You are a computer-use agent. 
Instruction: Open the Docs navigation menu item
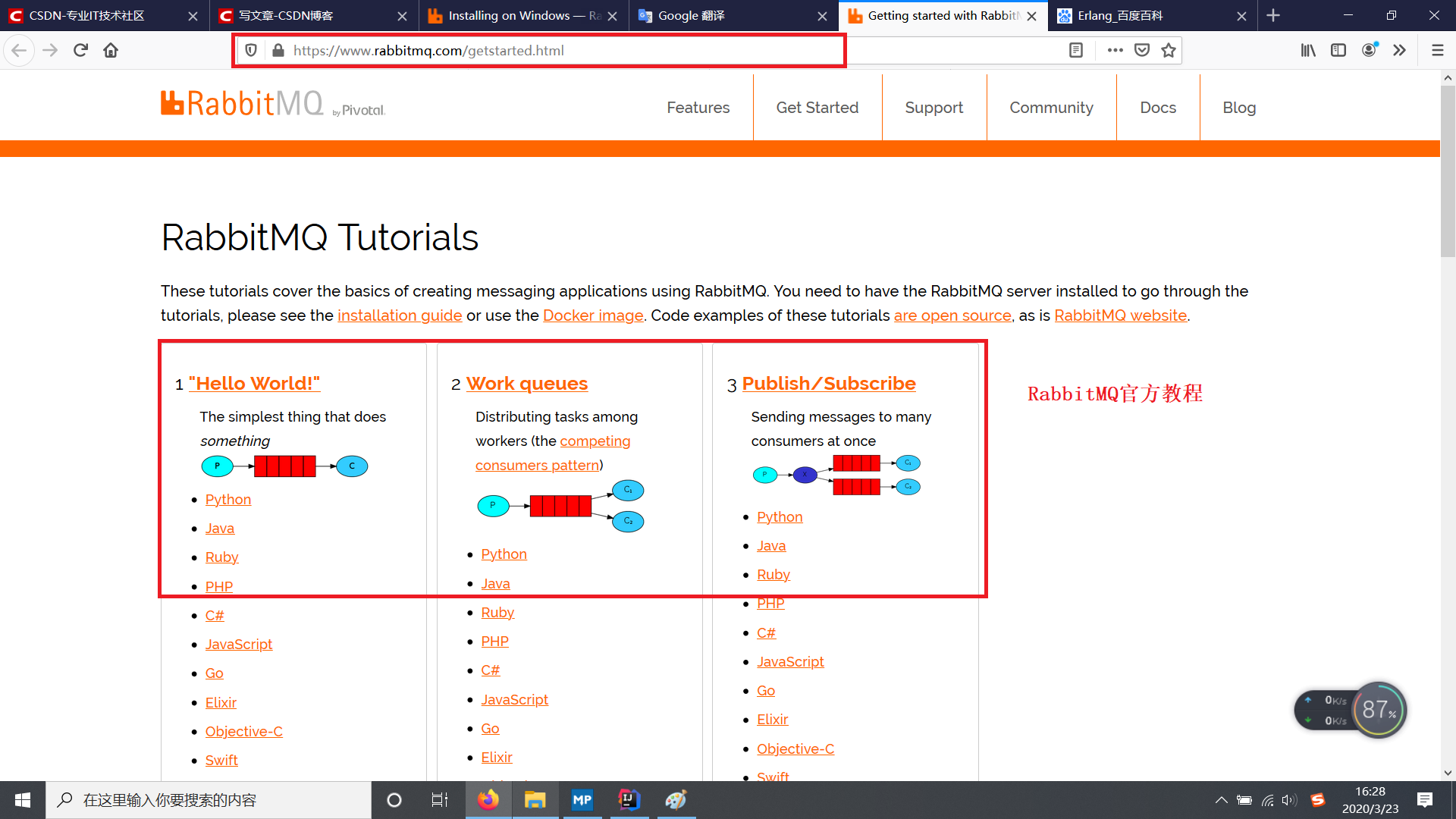(1157, 107)
